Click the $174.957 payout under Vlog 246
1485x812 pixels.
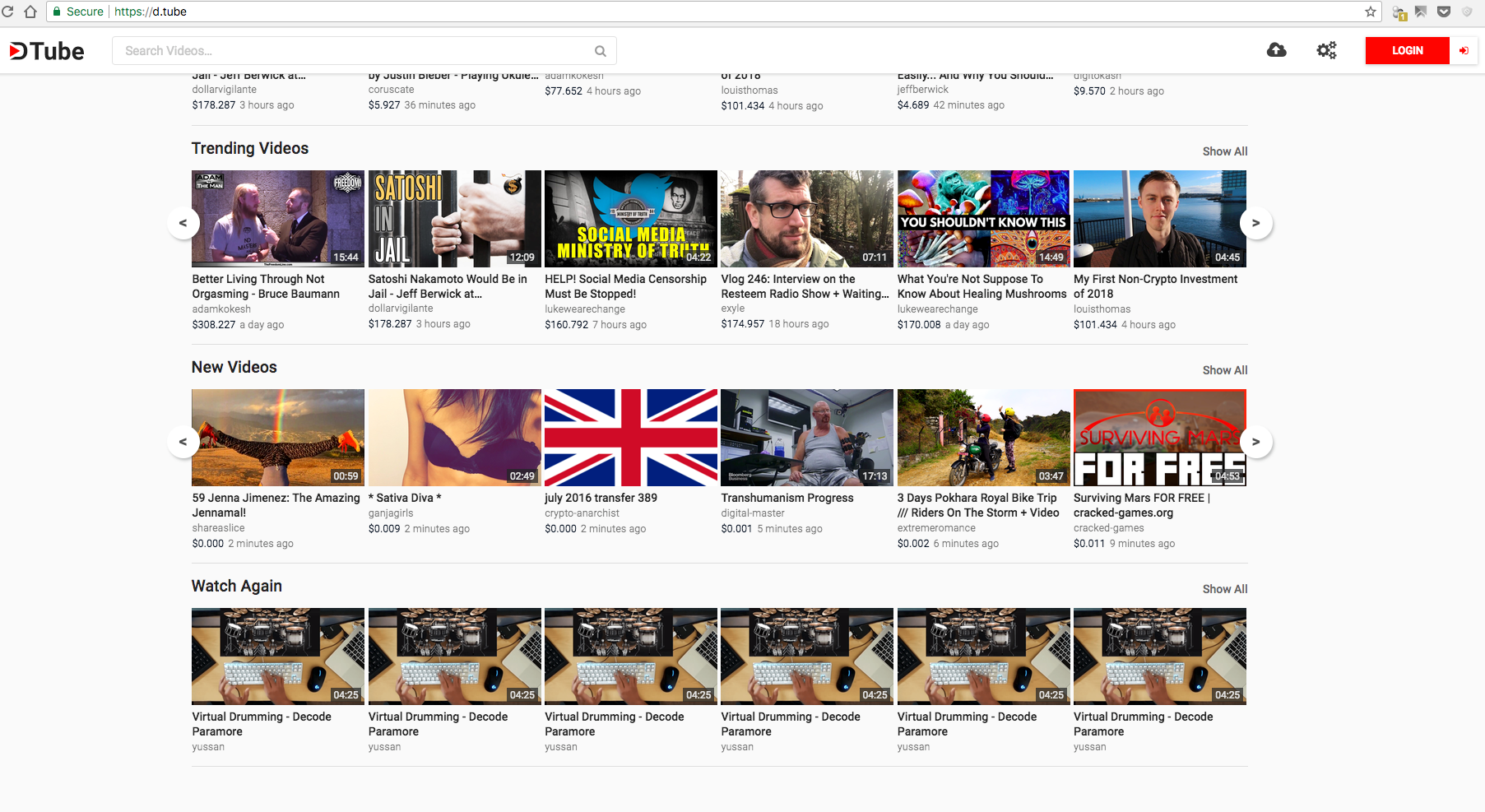click(743, 324)
